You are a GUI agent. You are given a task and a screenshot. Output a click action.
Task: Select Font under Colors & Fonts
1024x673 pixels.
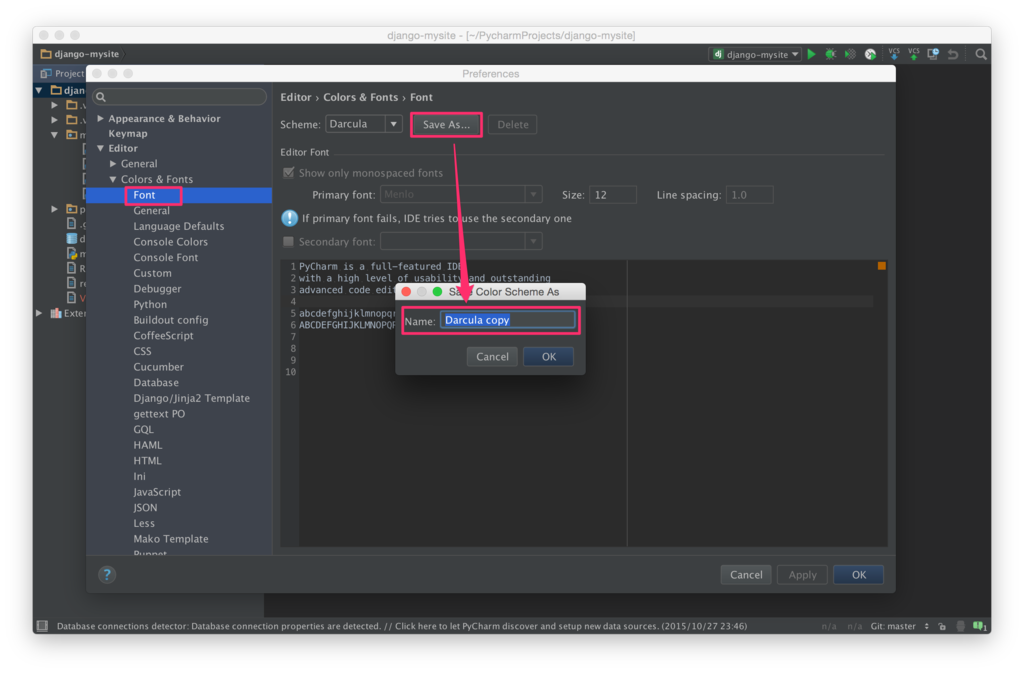coord(144,195)
